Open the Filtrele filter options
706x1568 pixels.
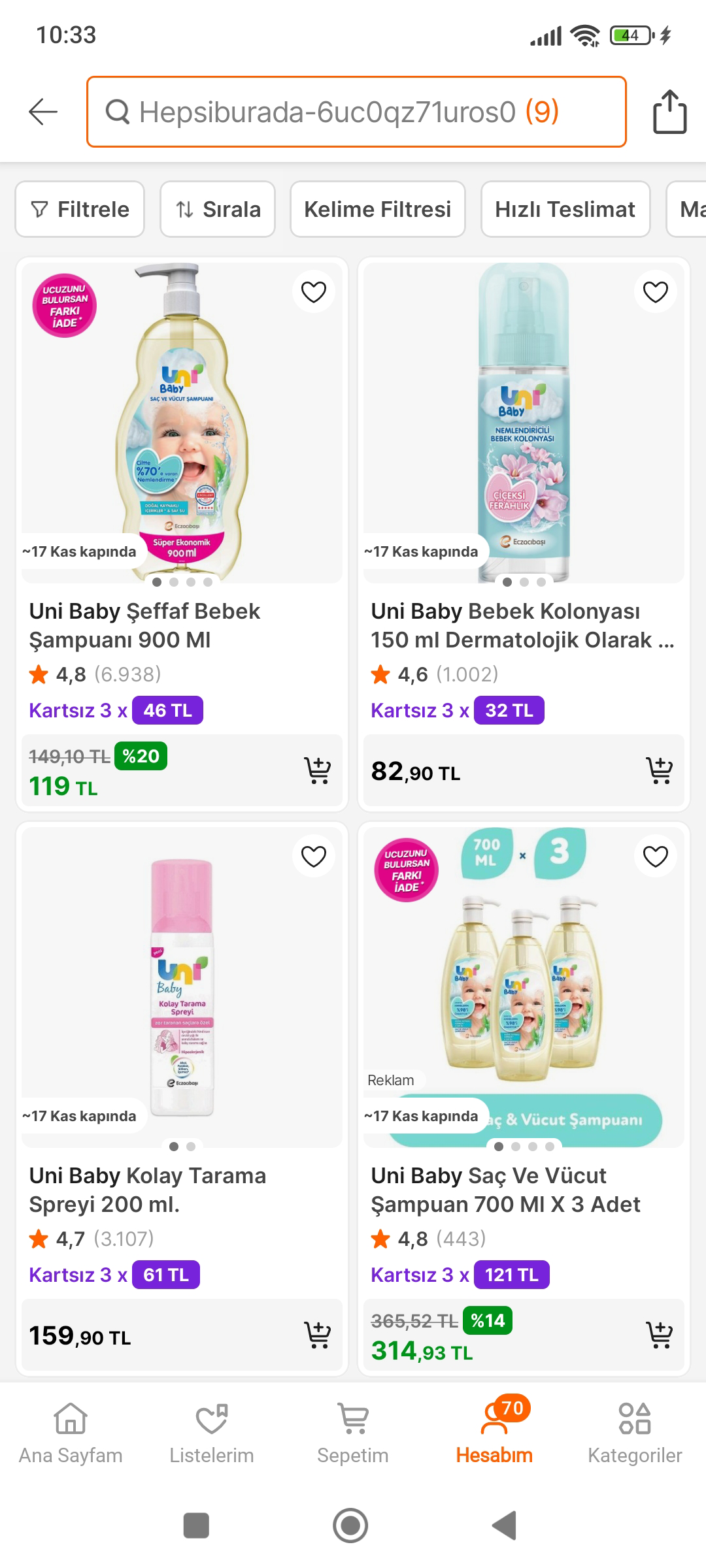point(80,209)
